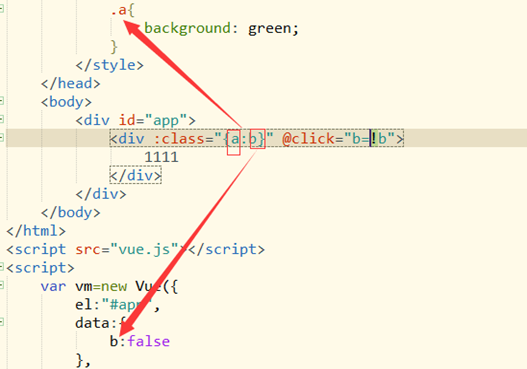Click the "</div>" tag just above "</body>"
The width and height of the screenshot is (527, 369).
pos(101,194)
